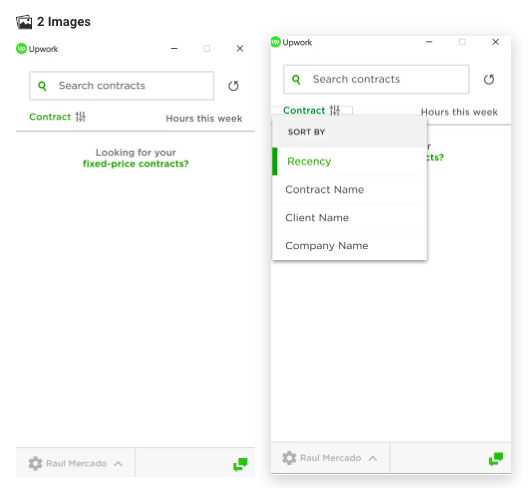
Task: Click sort sliders icon in right window
Action: point(335,110)
